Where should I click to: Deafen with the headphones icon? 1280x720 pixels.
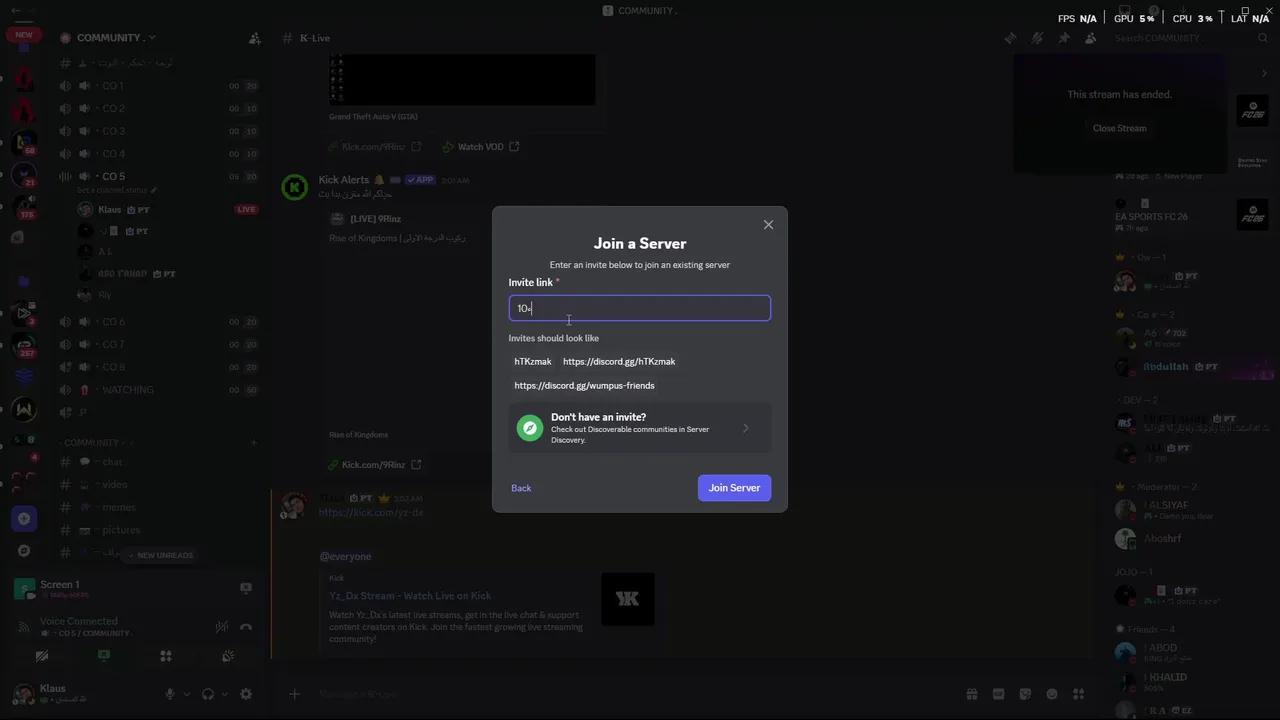208,694
